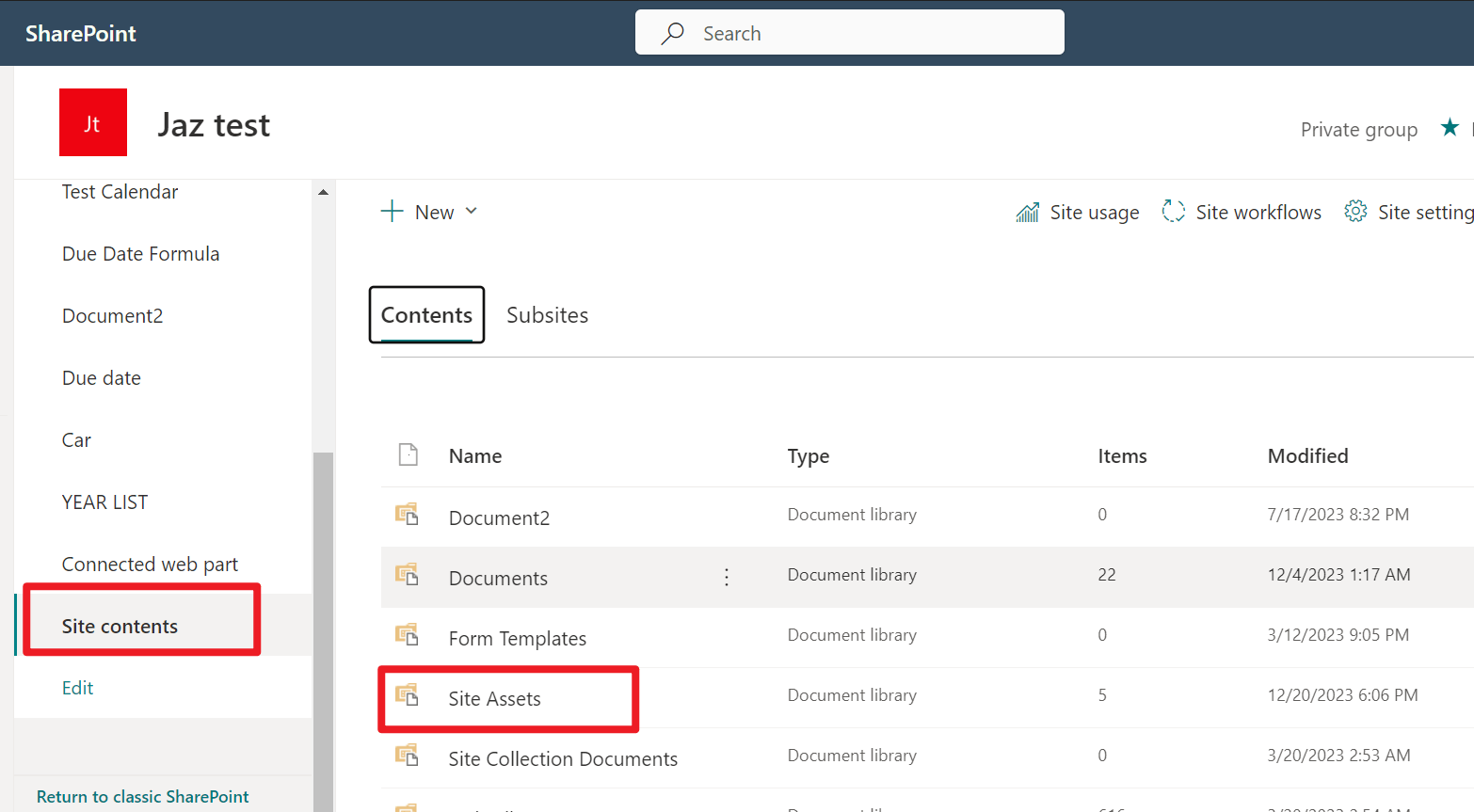Click the search magnifier icon

(x=671, y=32)
